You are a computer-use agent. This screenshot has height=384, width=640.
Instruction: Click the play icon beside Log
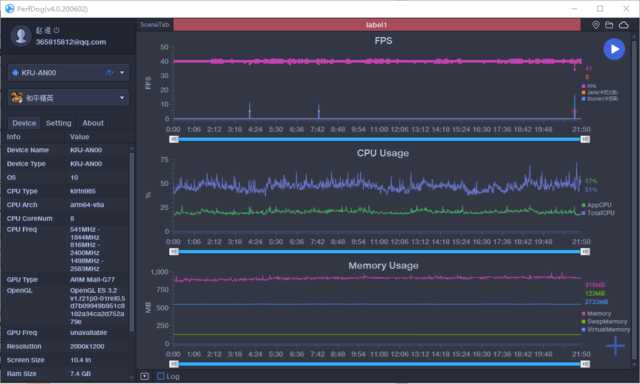click(x=144, y=376)
